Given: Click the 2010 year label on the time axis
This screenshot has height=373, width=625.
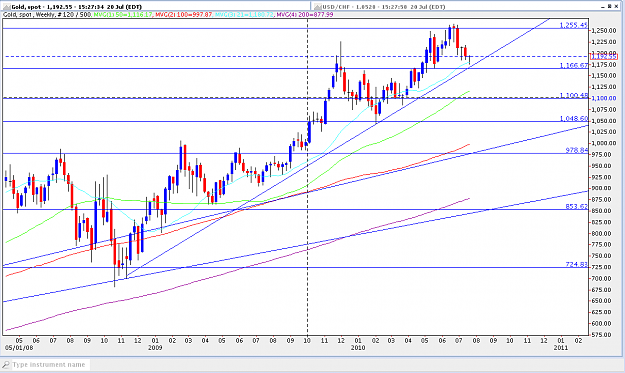Looking at the screenshot, I should 358,347.
